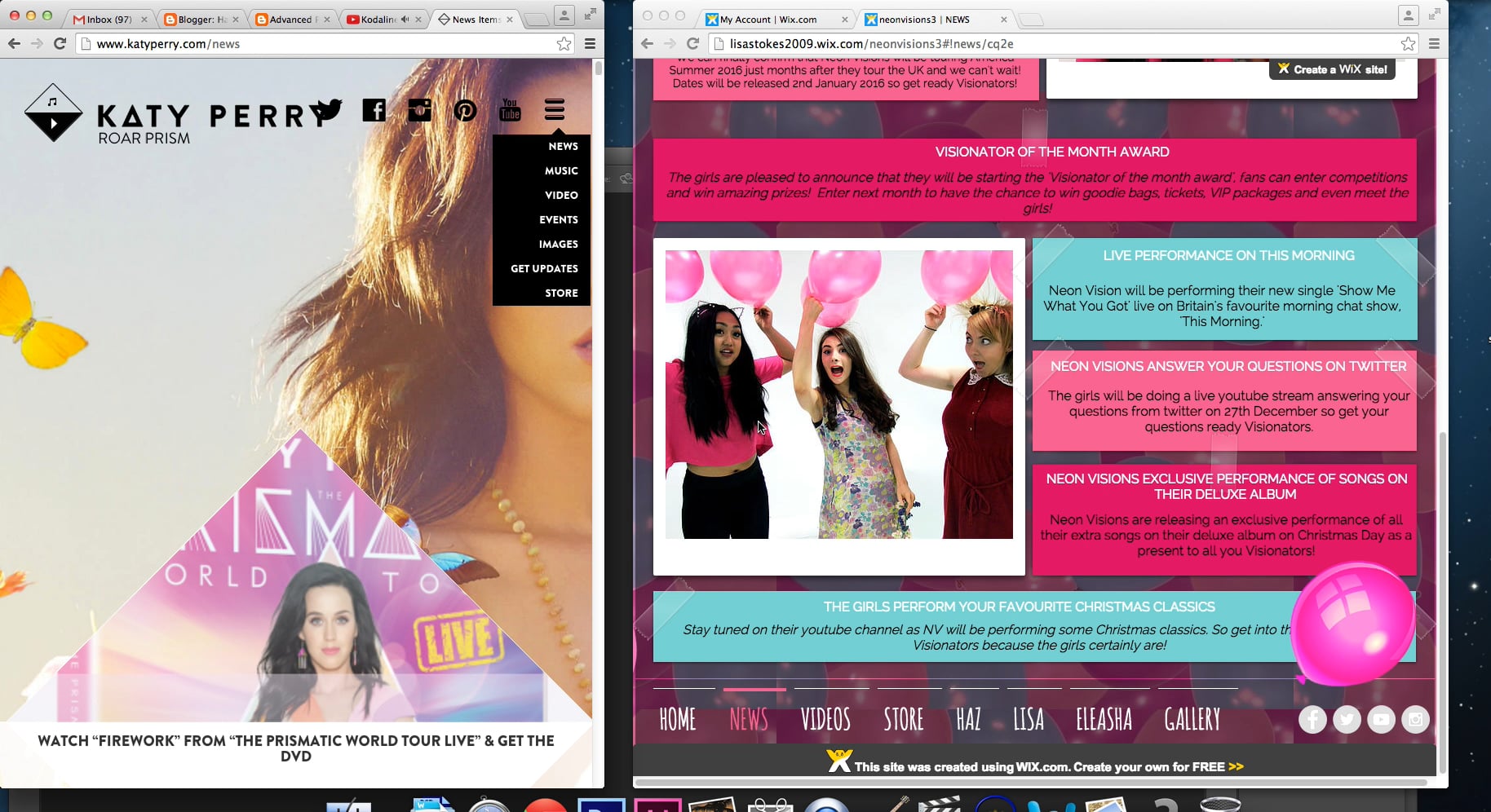Open HOME in Neon Visions navigation
Image resolution: width=1491 pixels, height=812 pixels.
pos(677,719)
